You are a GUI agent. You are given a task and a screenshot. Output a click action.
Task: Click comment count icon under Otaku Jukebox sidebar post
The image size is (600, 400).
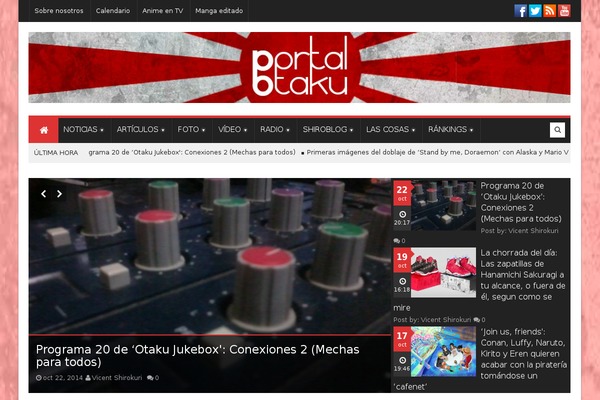point(396,241)
